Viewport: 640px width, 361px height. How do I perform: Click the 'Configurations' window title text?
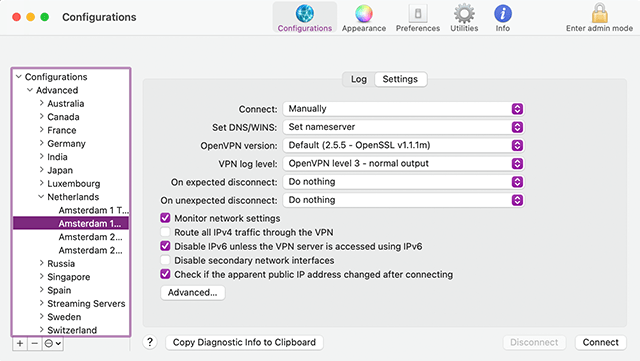pos(99,17)
